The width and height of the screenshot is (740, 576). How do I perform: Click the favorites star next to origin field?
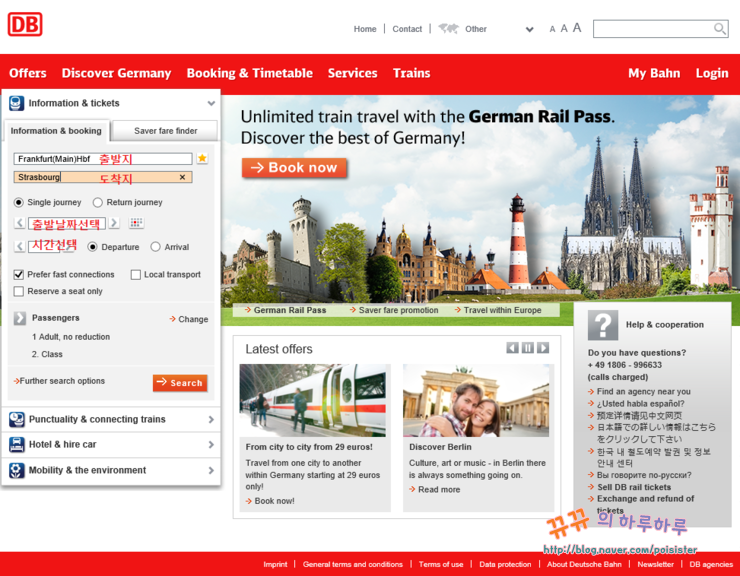202,158
